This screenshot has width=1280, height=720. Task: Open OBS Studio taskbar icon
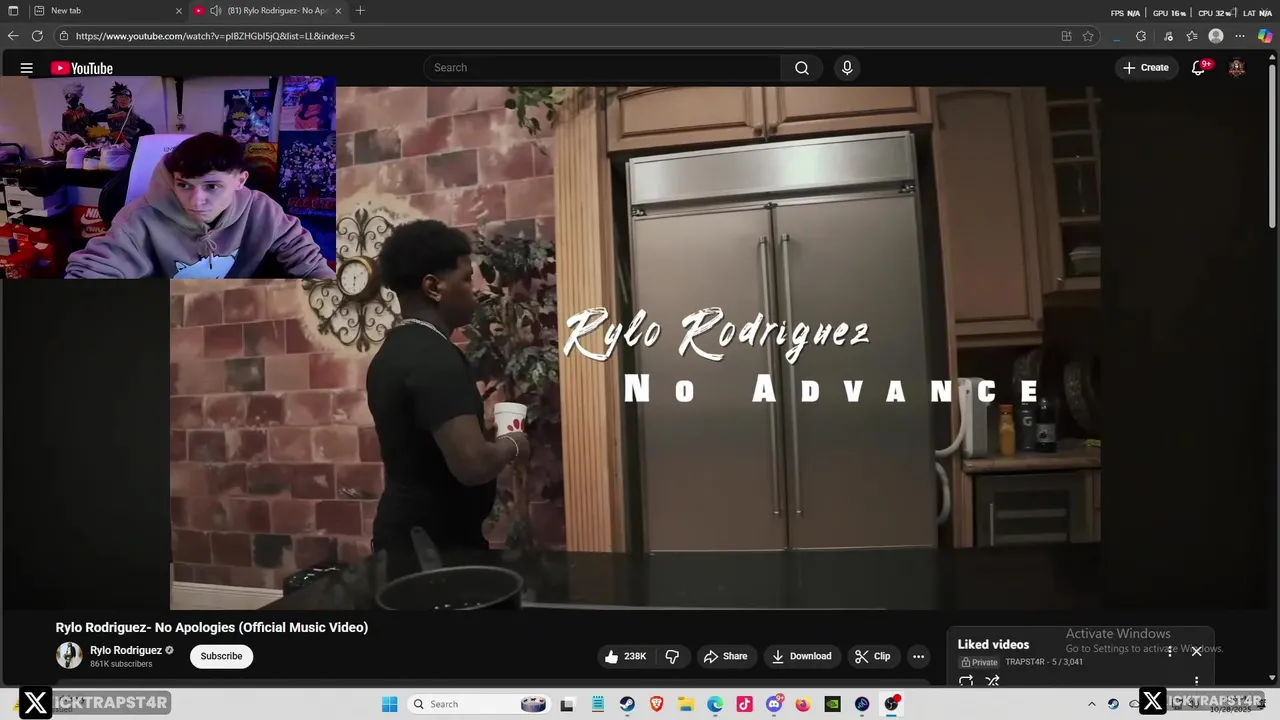click(891, 704)
